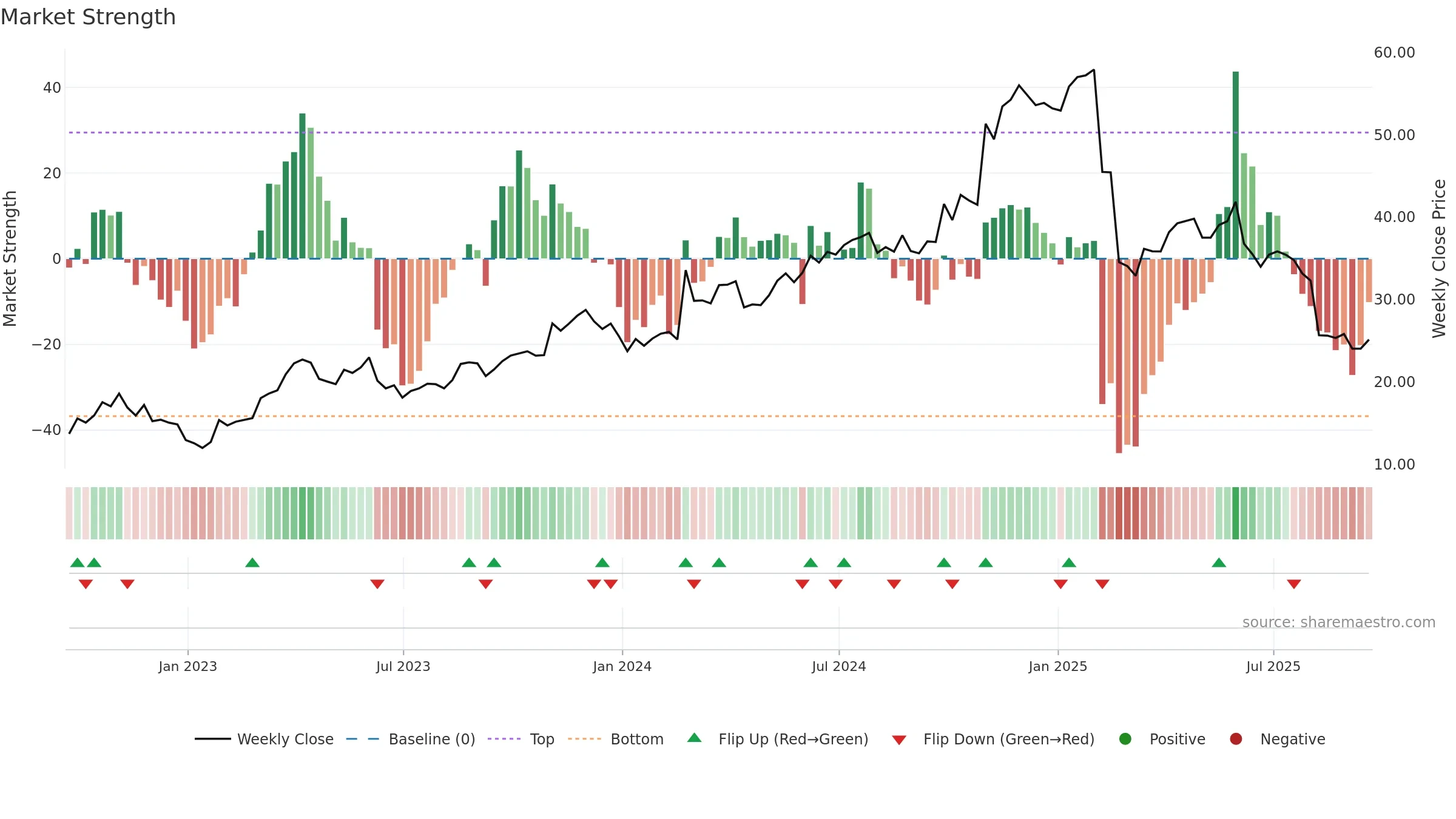This screenshot has height=819, width=1456.
Task: Click the Jul 2024 x-axis label
Action: (x=838, y=666)
